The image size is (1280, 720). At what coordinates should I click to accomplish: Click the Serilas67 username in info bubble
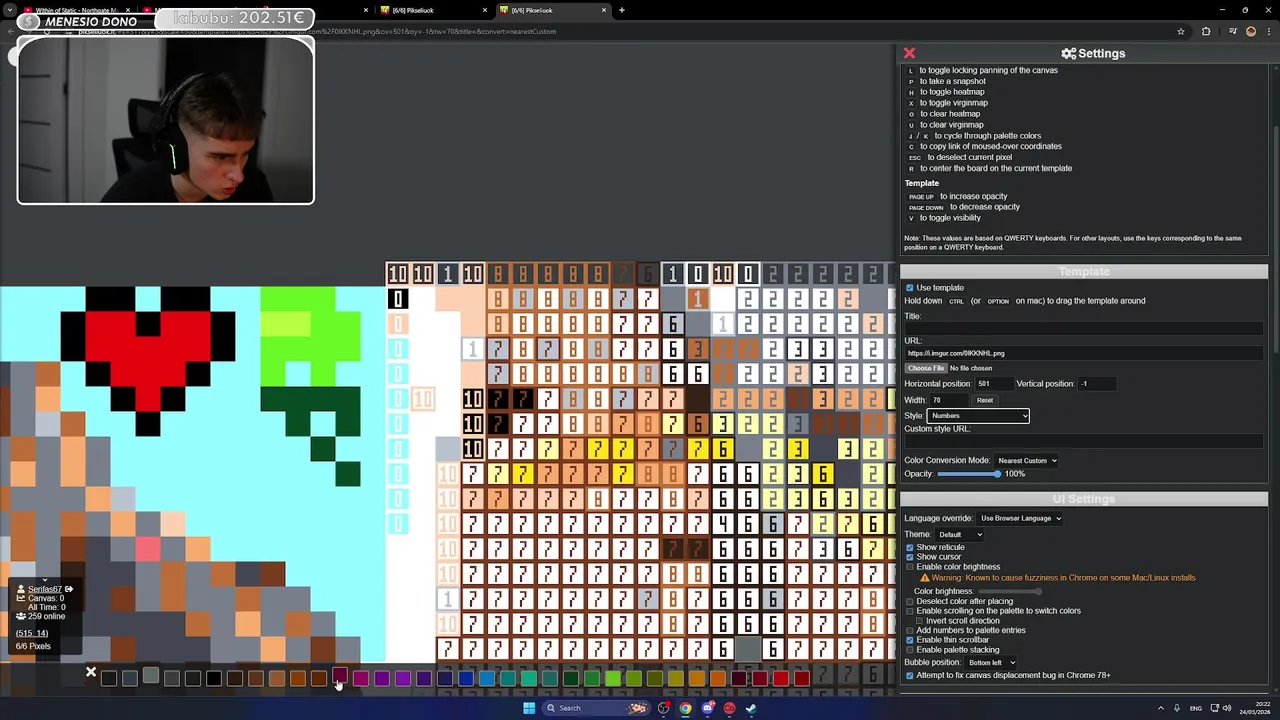point(45,589)
